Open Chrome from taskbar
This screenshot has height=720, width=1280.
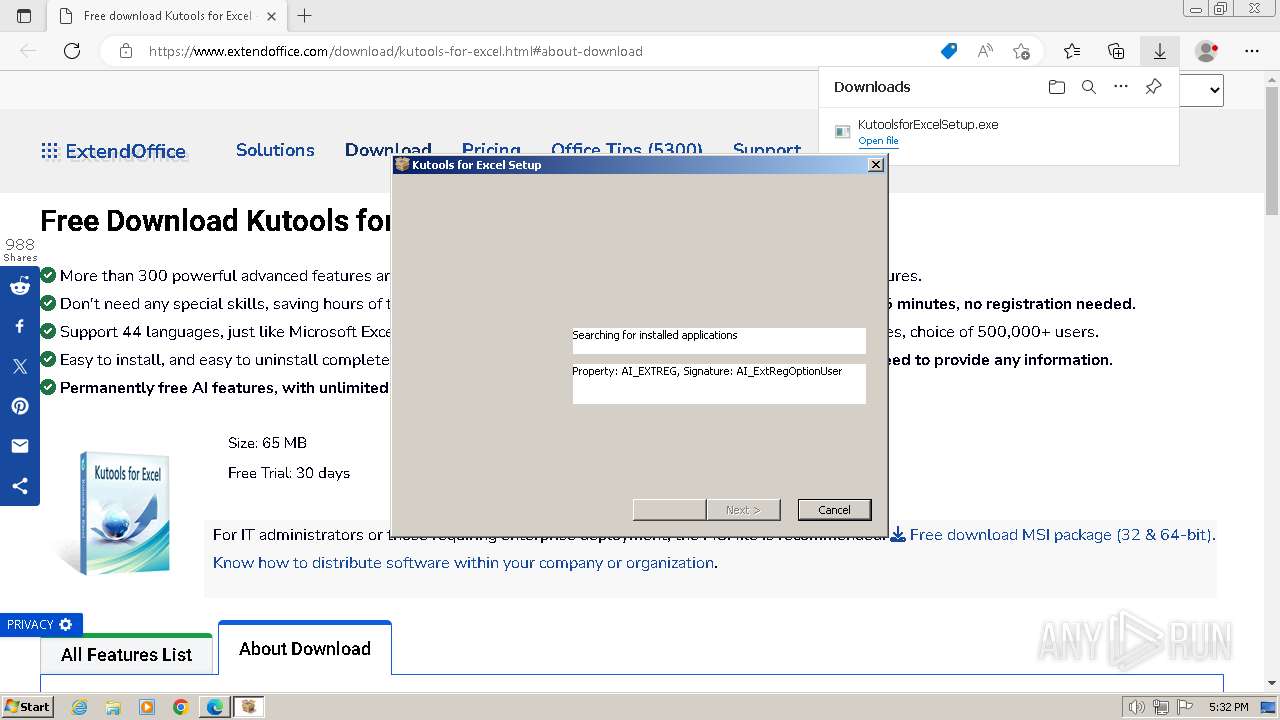[181, 707]
